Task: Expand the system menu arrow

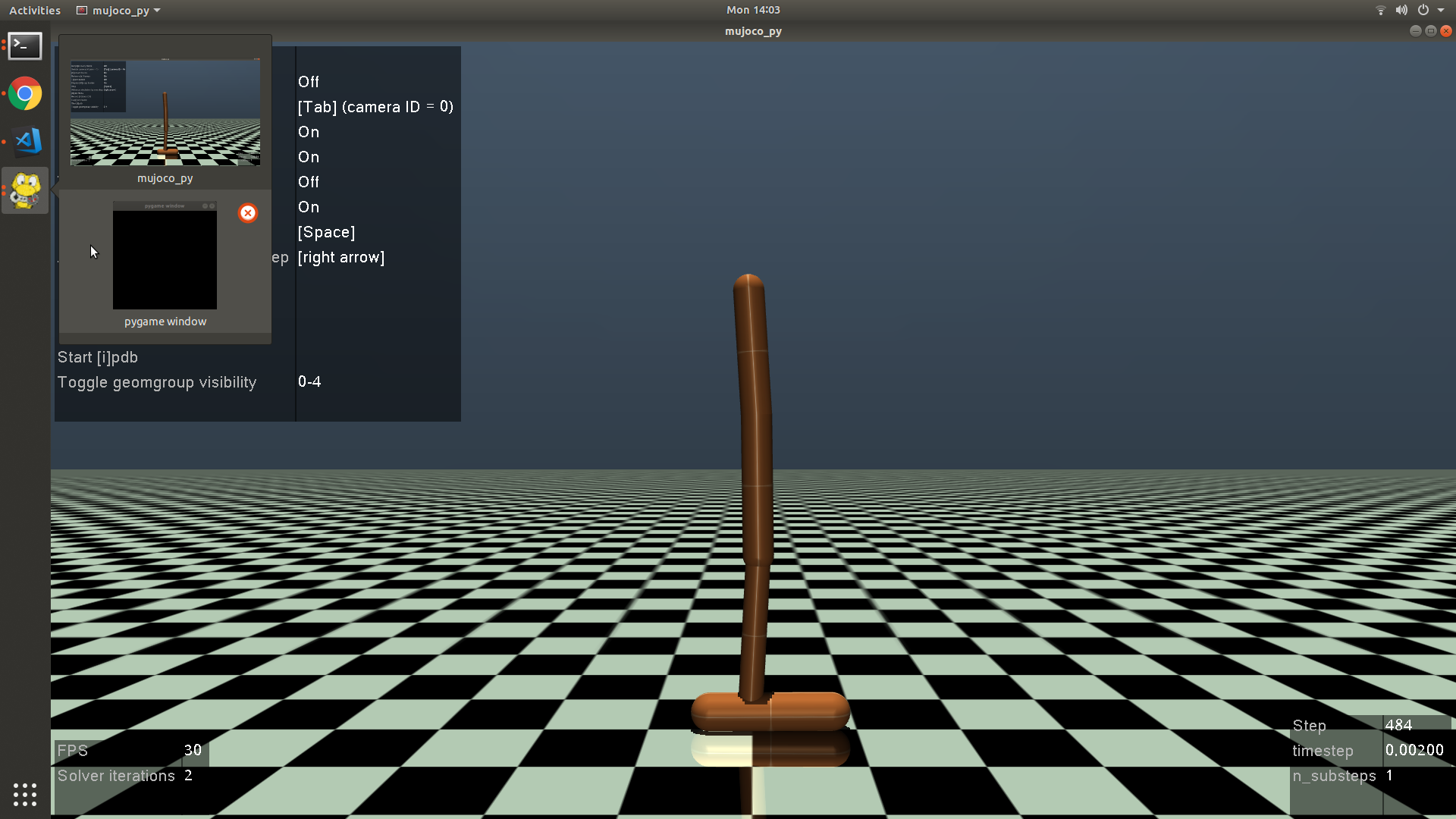Action: pos(1441,10)
